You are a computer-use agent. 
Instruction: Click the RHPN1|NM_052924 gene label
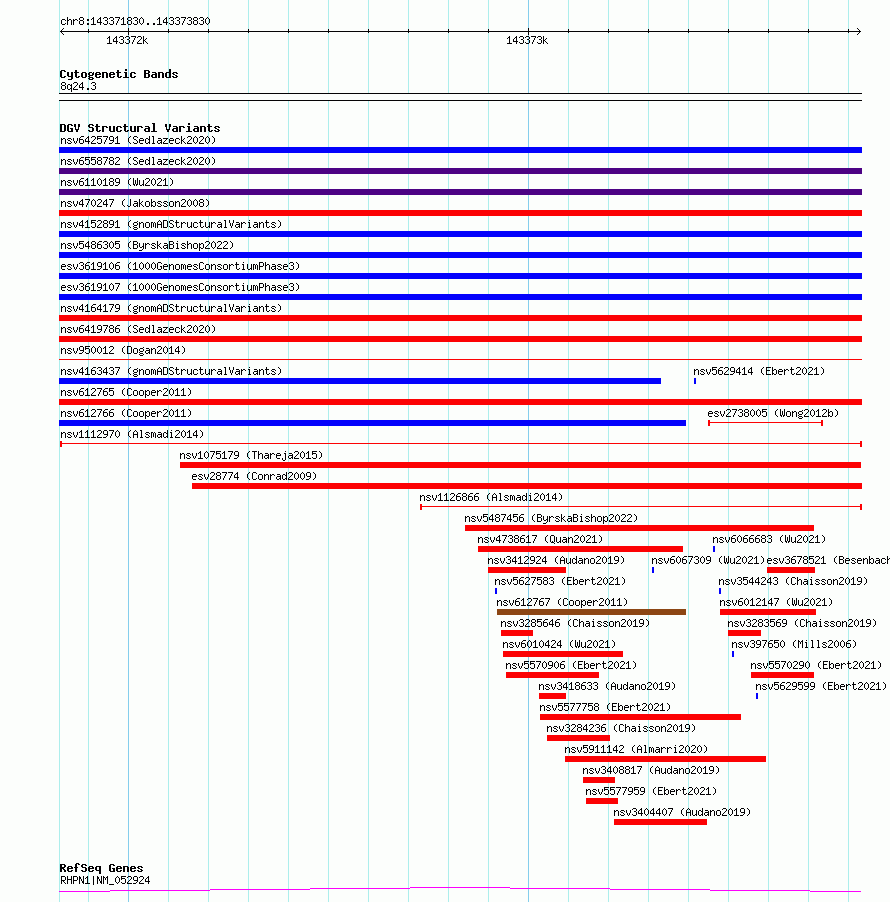click(105, 881)
